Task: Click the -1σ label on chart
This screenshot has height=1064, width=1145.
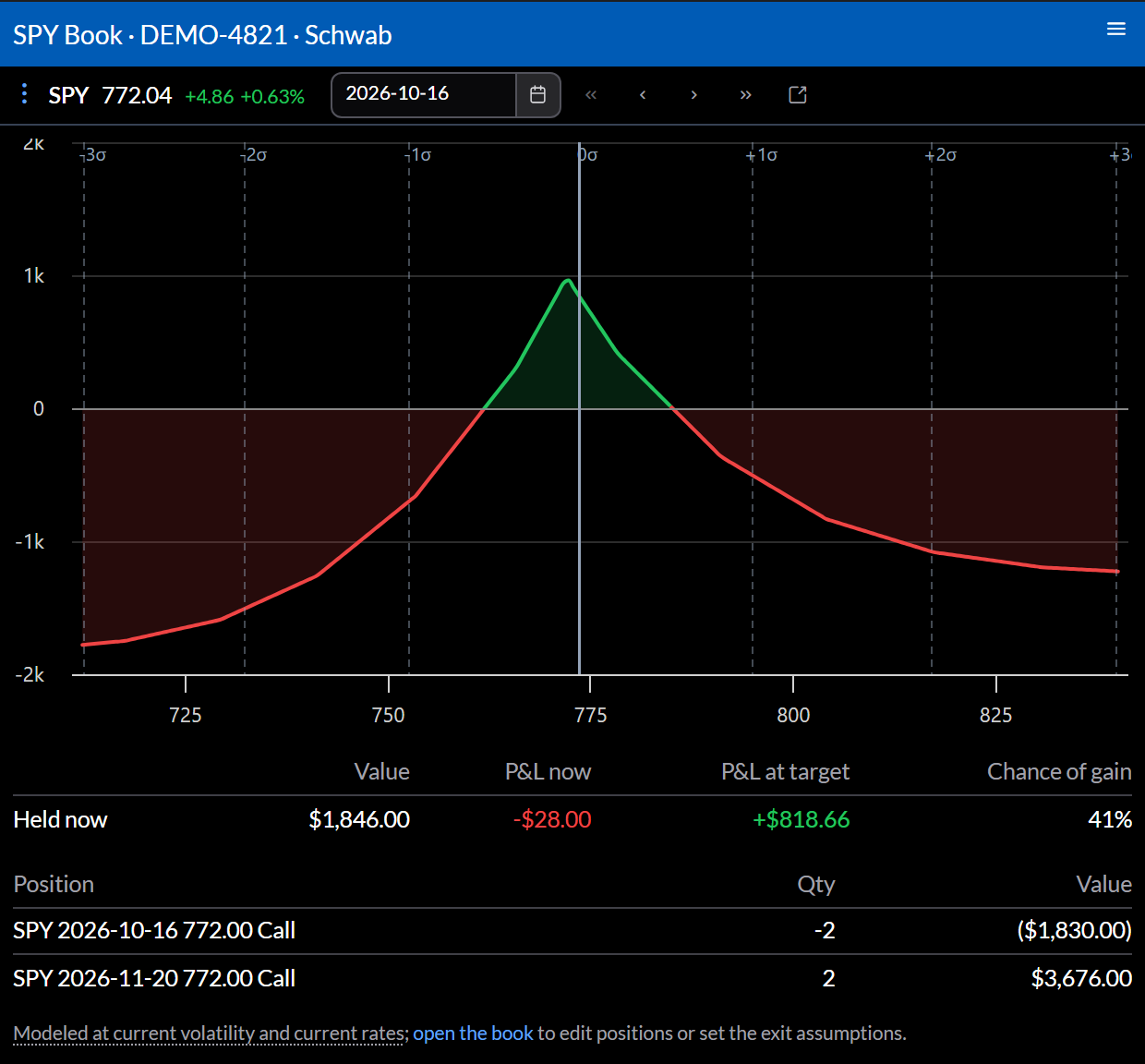Action: (418, 155)
